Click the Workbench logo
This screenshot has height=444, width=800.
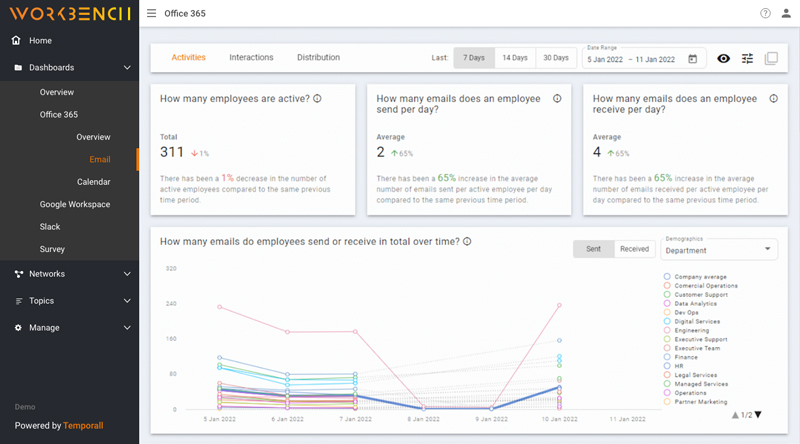pos(70,13)
